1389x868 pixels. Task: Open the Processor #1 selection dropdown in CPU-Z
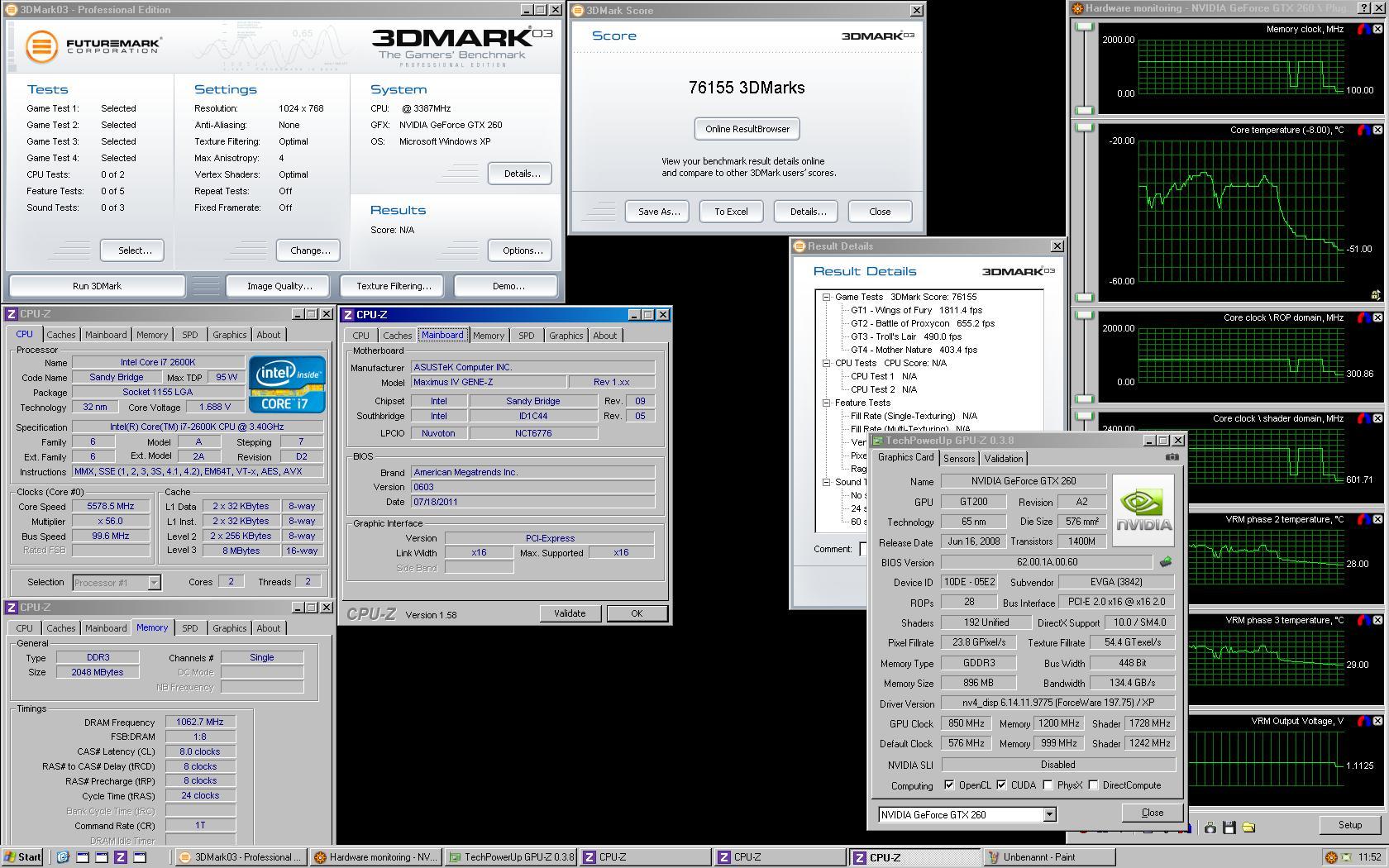tap(154, 583)
